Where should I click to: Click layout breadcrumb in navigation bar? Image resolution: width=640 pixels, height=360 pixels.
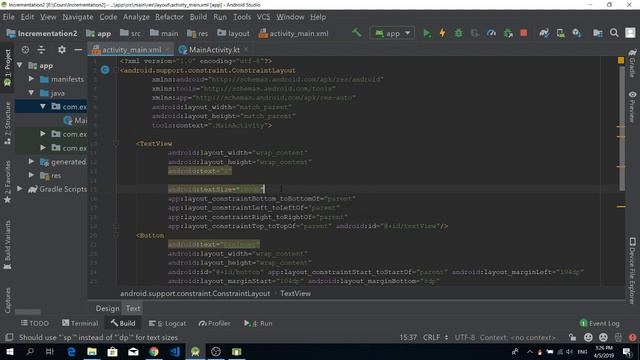click(233, 33)
